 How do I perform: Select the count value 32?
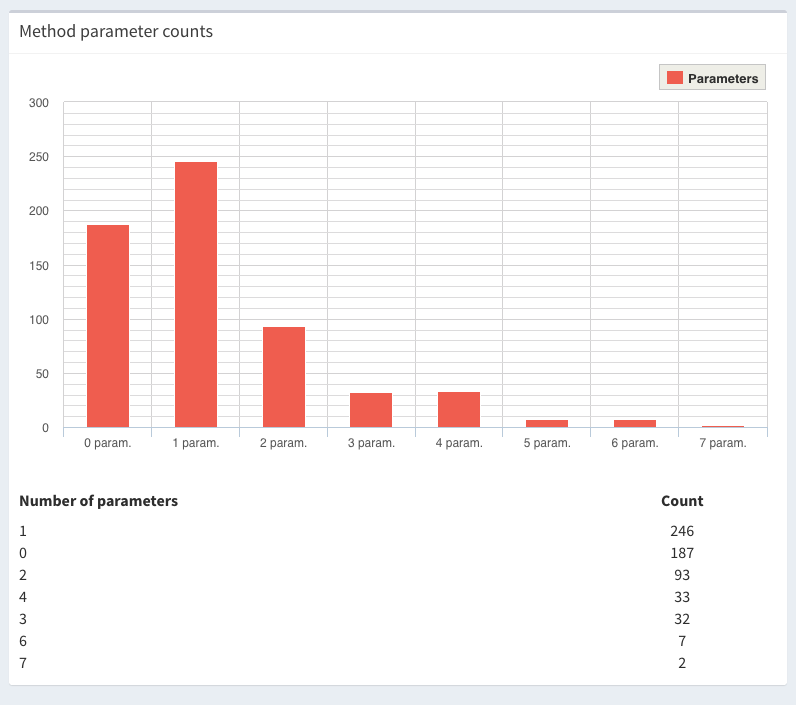[682, 619]
